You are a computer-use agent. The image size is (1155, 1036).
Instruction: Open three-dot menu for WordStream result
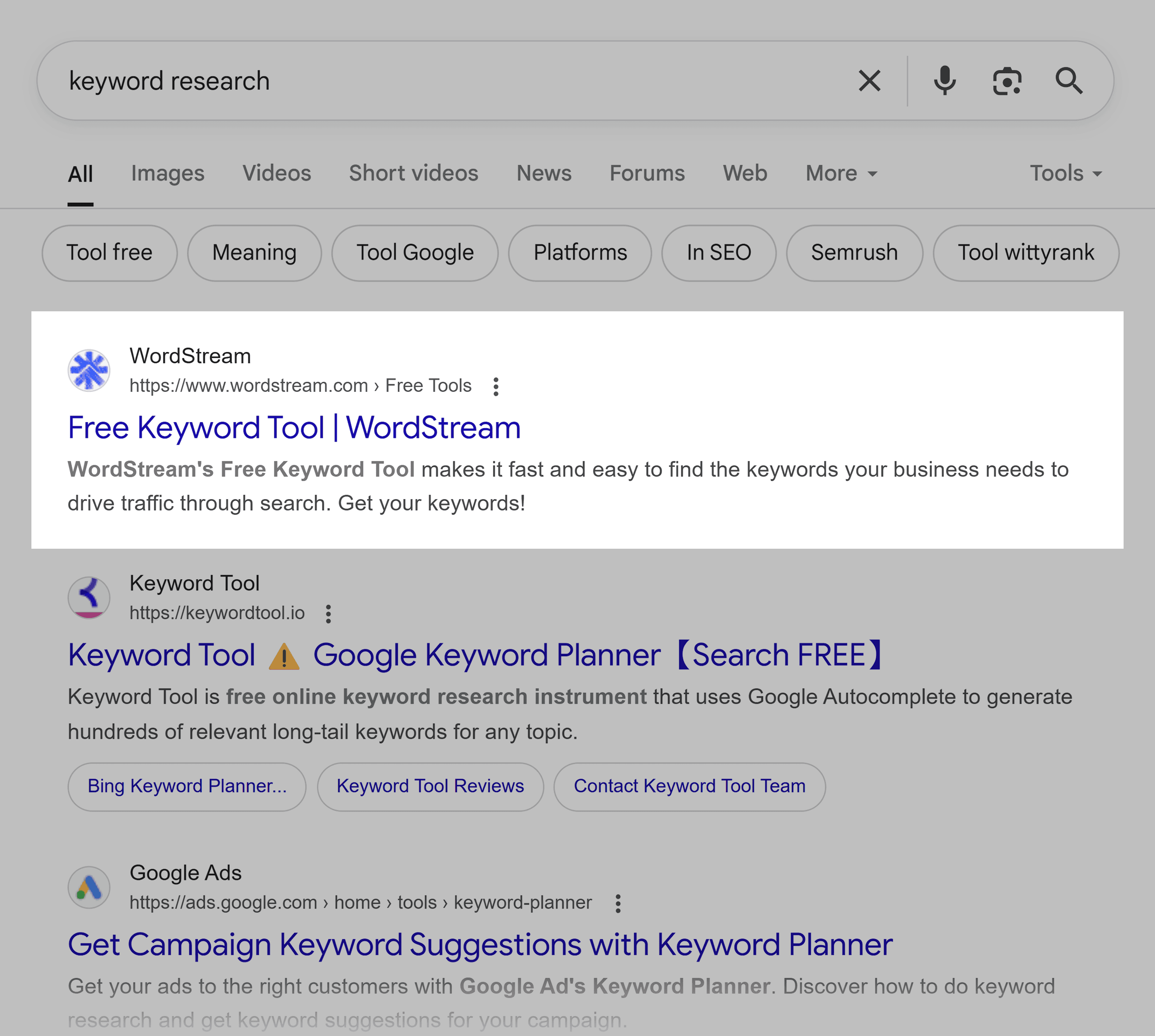(x=496, y=387)
